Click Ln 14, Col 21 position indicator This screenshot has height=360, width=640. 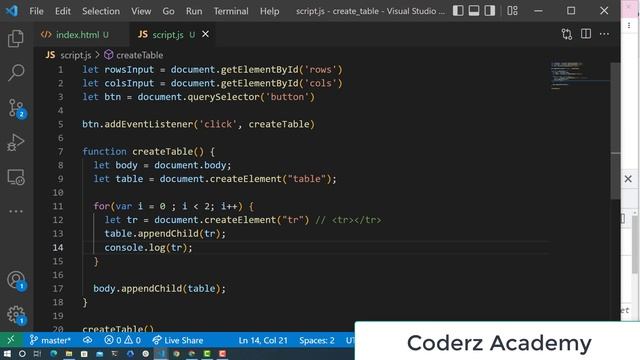pyautogui.click(x=263, y=340)
